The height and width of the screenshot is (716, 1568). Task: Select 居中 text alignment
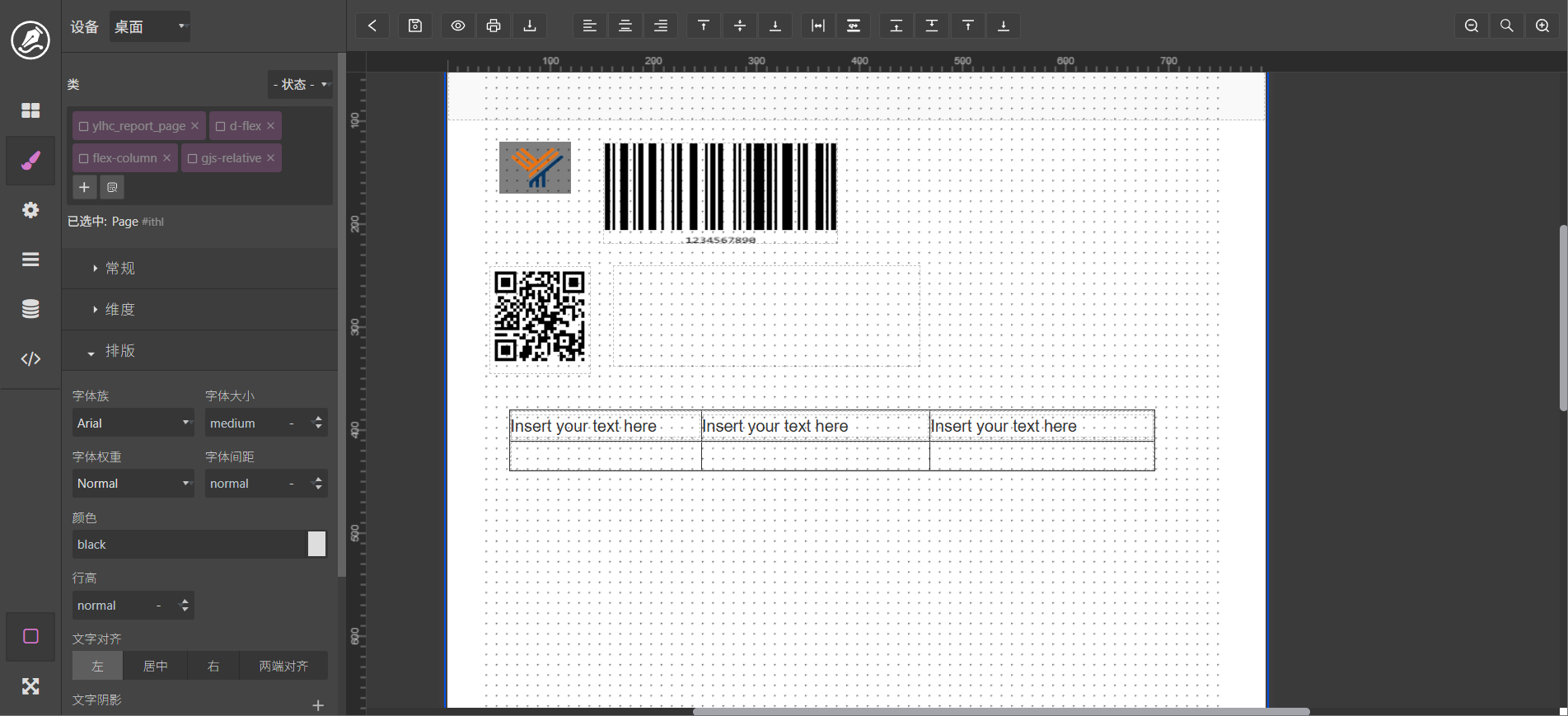tap(155, 666)
